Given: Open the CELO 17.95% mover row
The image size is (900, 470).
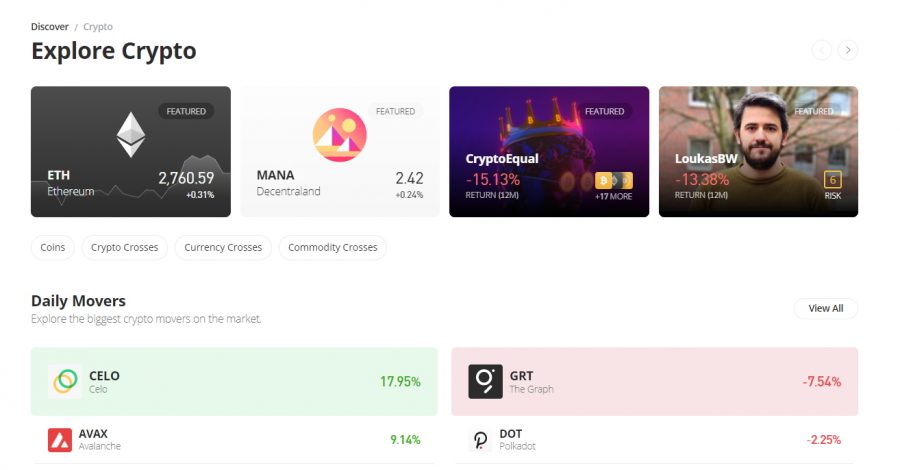Looking at the screenshot, I should pos(234,381).
